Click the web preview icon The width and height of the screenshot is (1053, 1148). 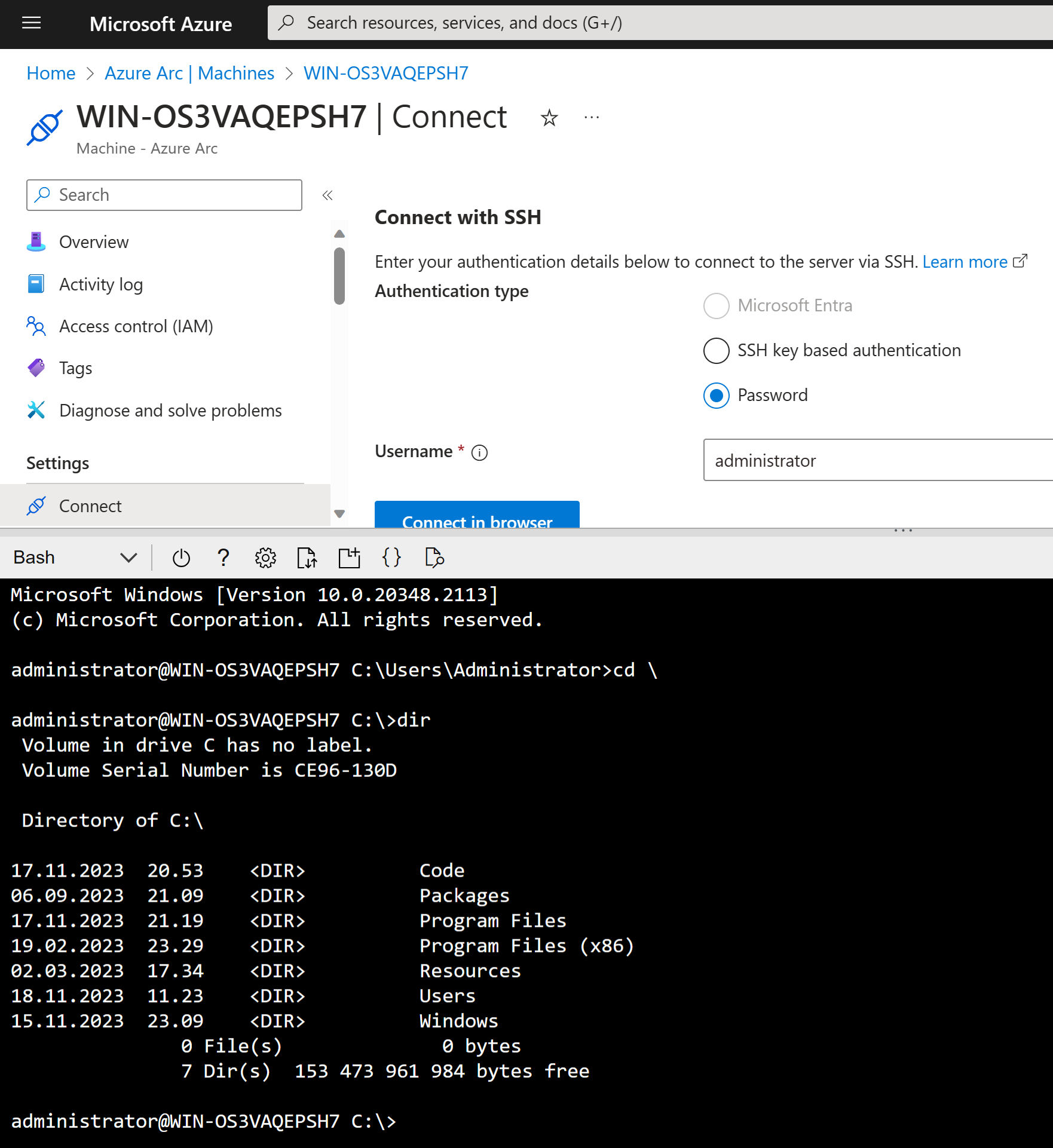coord(434,558)
